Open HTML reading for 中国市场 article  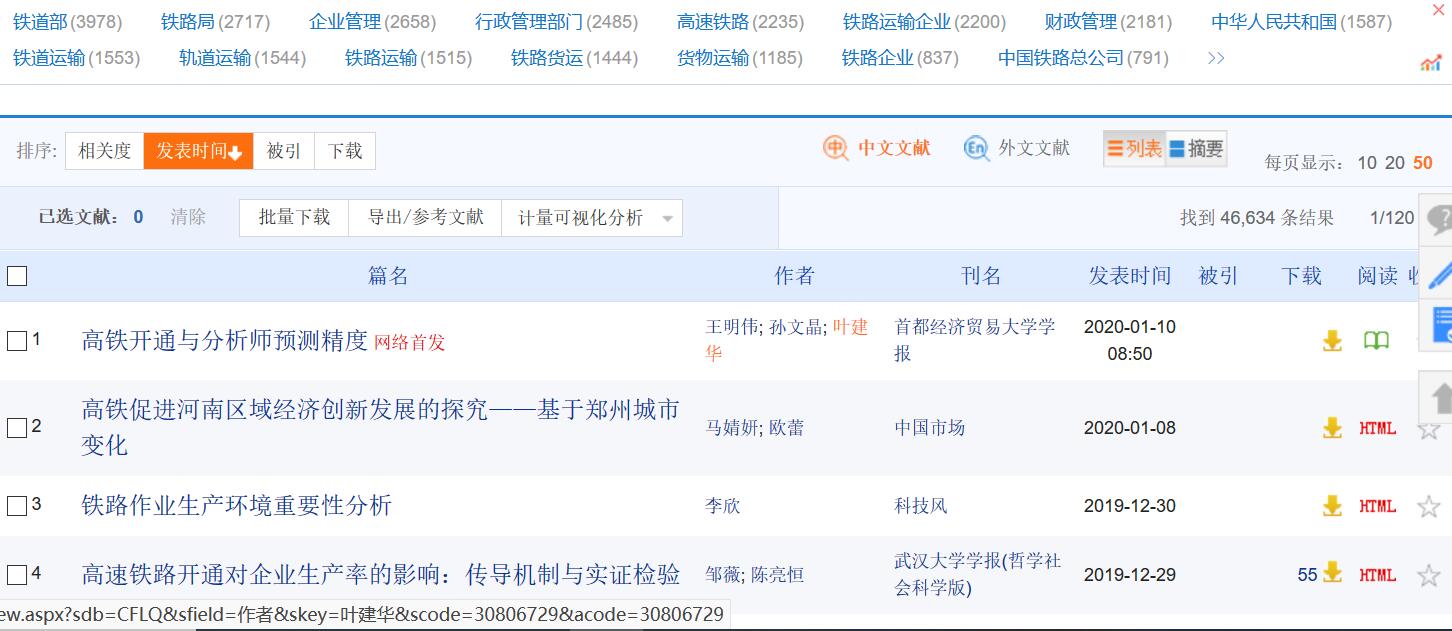point(1377,428)
